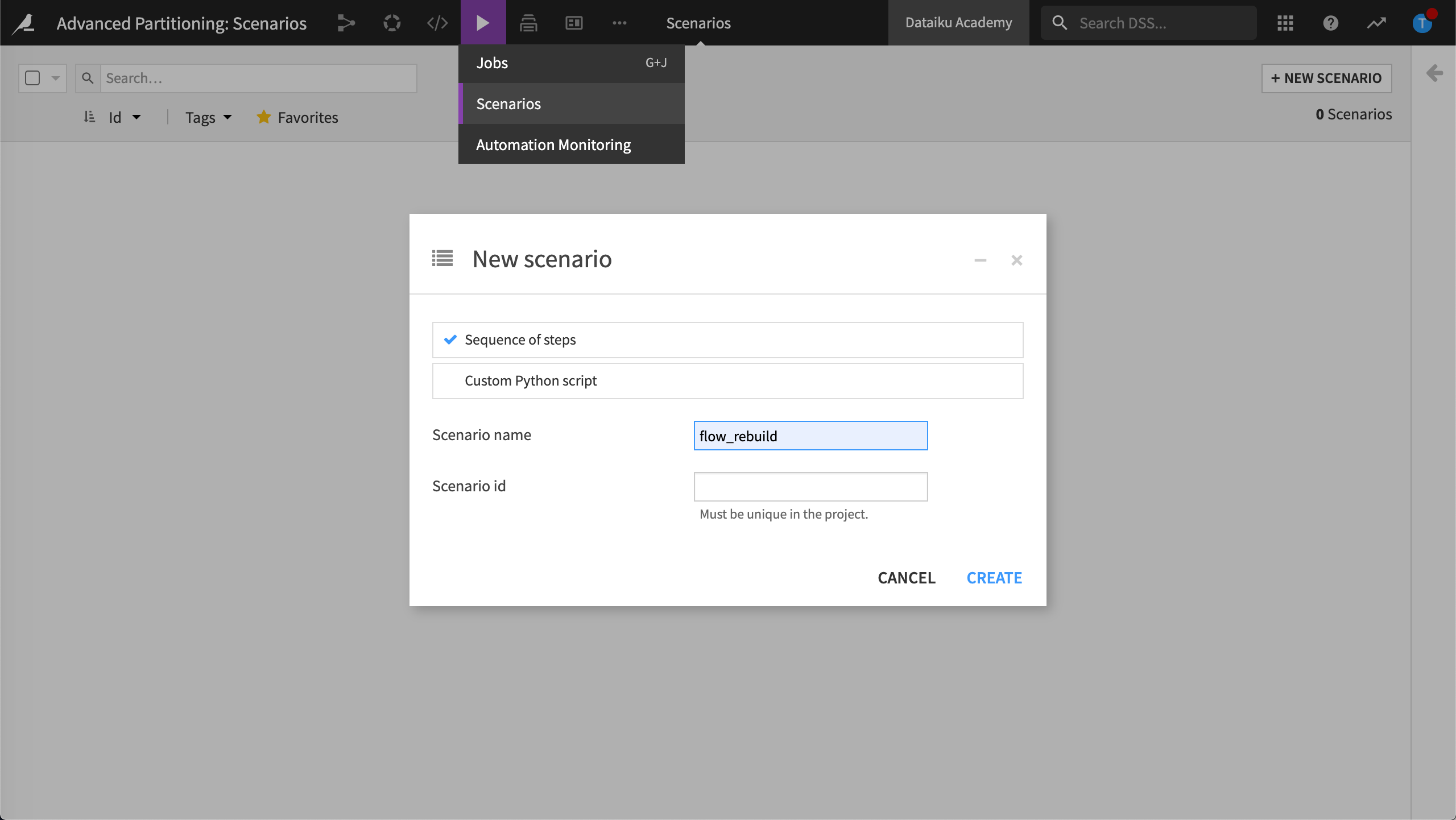Viewport: 1456px width, 820px height.
Task: Click the Scenarios navigation tab
Action: click(698, 22)
